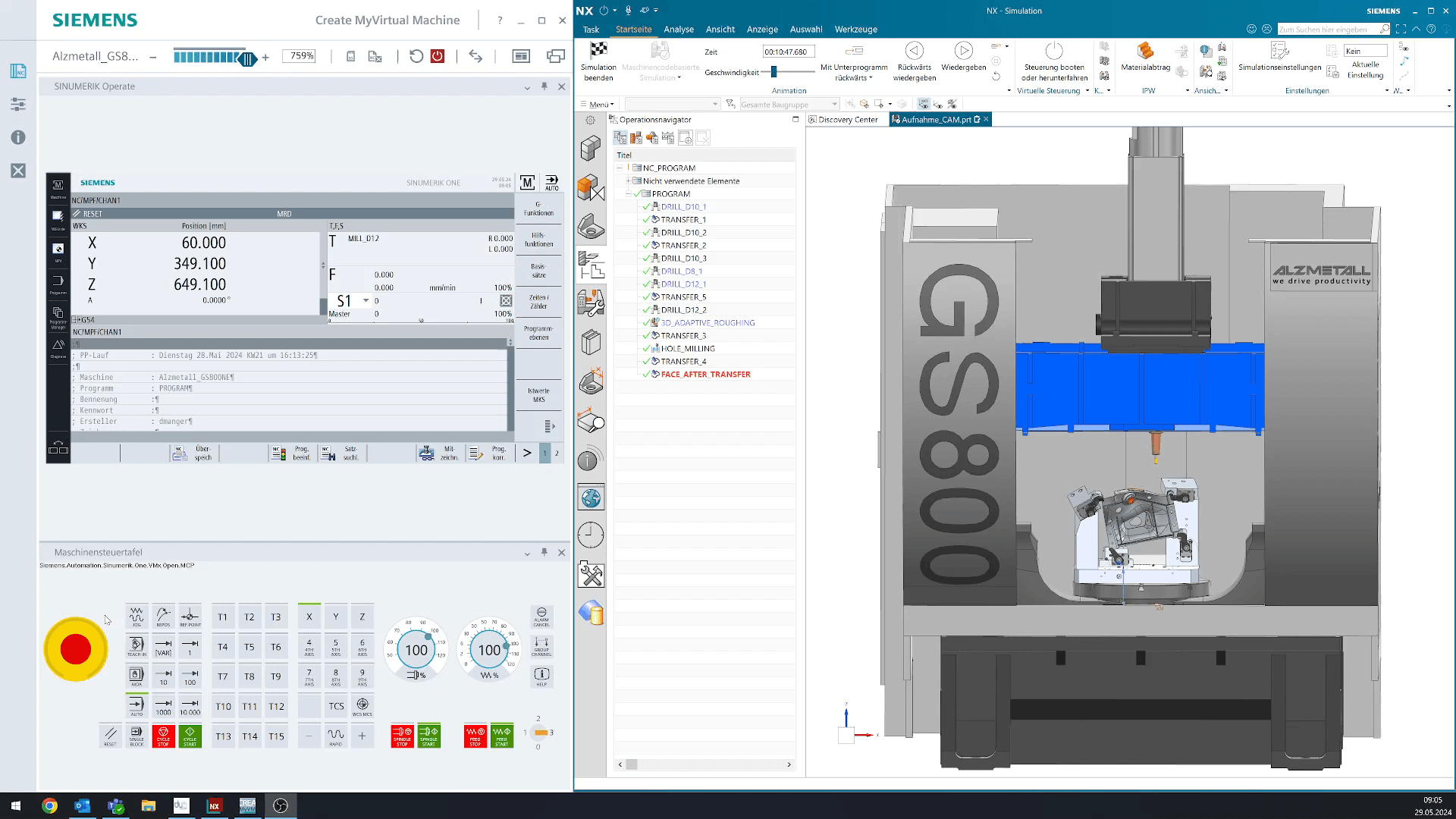
Task: Expand the Nicht verwendete Elemente node
Action: [628, 180]
